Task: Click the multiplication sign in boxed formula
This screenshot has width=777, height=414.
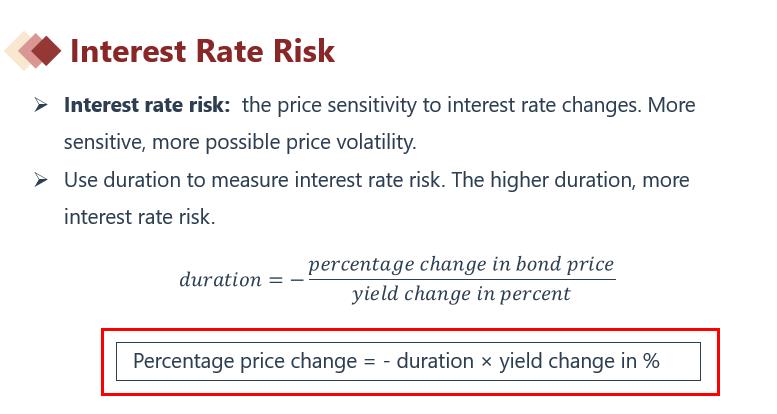Action: (486, 362)
